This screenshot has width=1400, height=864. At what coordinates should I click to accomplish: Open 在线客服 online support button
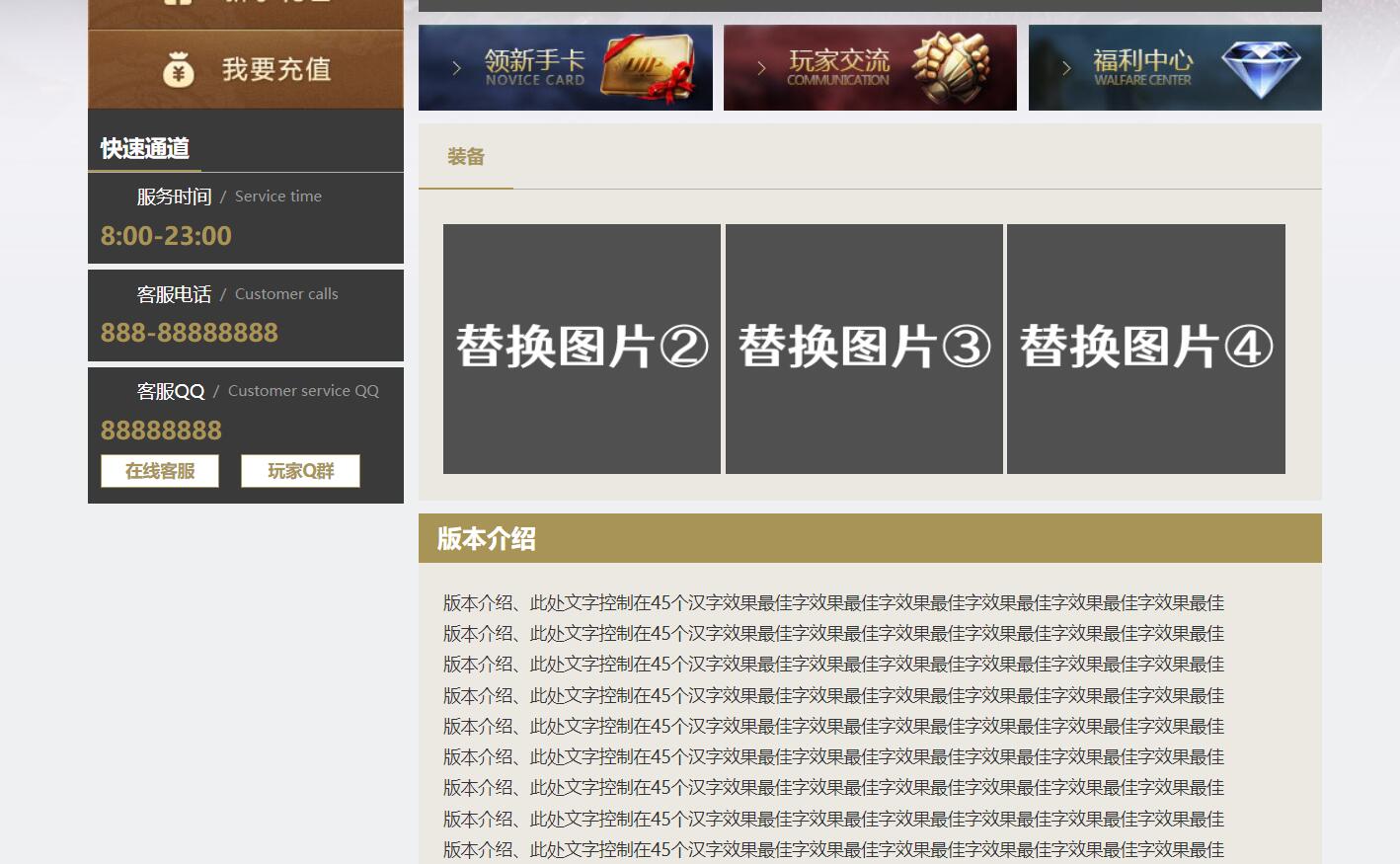160,471
